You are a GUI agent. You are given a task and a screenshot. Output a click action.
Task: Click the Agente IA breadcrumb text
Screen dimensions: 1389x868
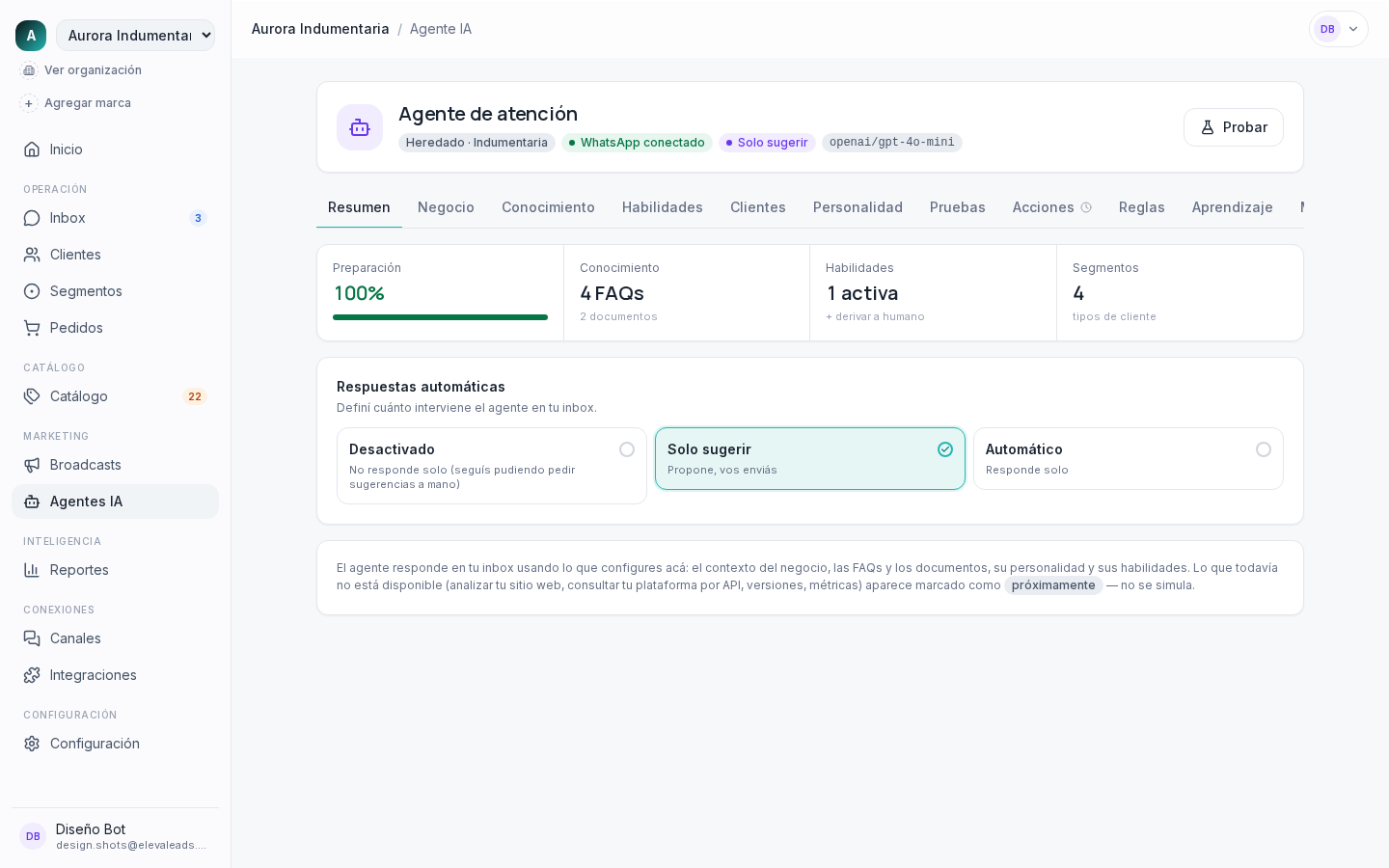coord(441,29)
